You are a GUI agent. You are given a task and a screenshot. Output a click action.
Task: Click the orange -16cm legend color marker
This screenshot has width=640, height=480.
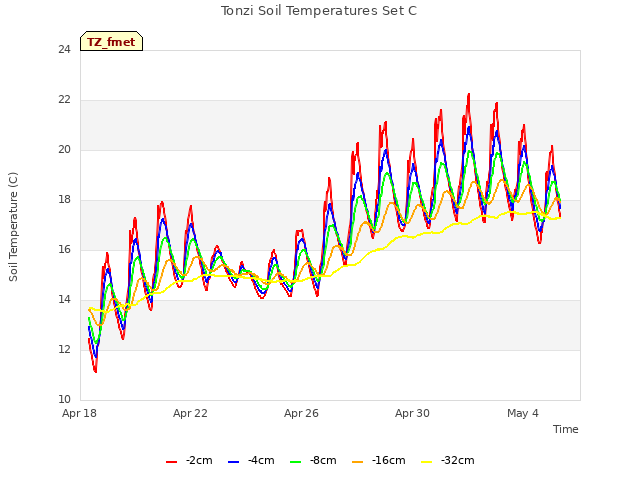click(x=357, y=462)
